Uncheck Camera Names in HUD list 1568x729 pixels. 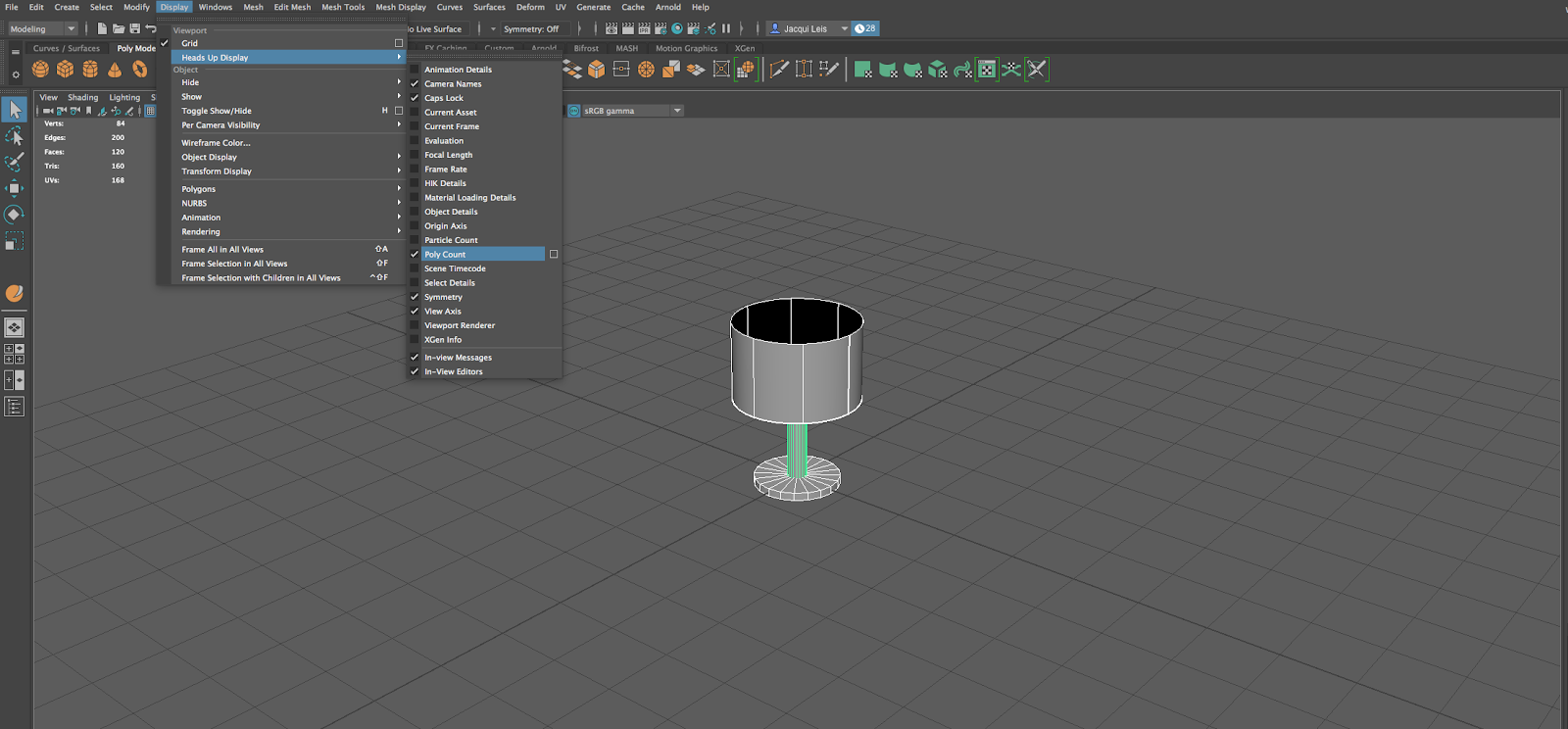coord(453,84)
